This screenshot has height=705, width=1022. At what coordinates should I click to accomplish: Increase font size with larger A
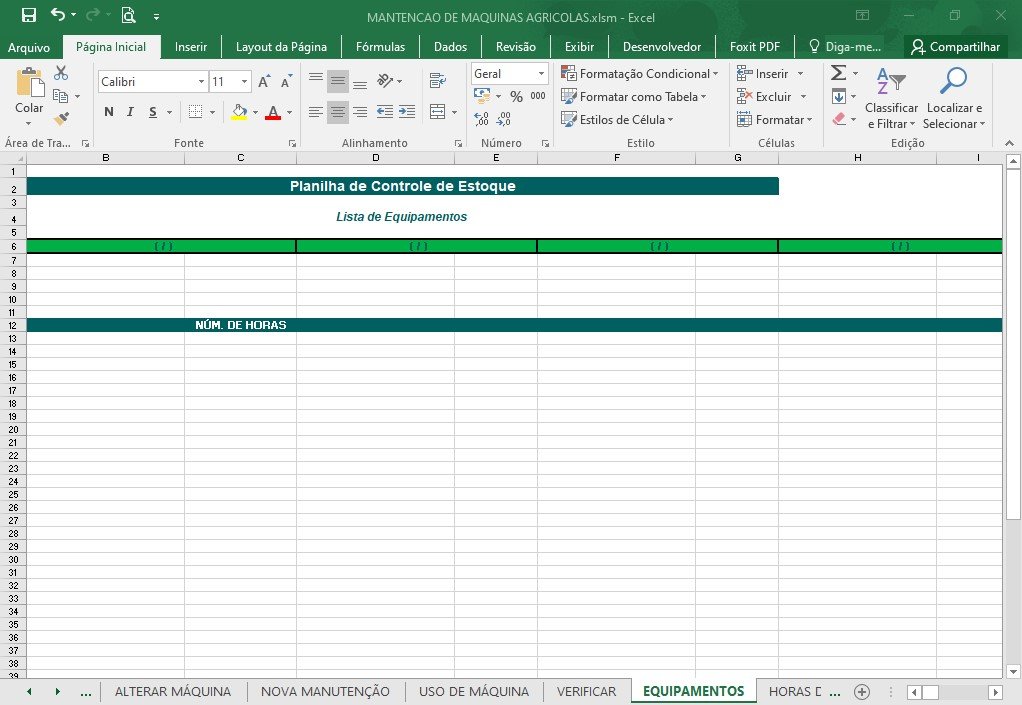pyautogui.click(x=263, y=81)
